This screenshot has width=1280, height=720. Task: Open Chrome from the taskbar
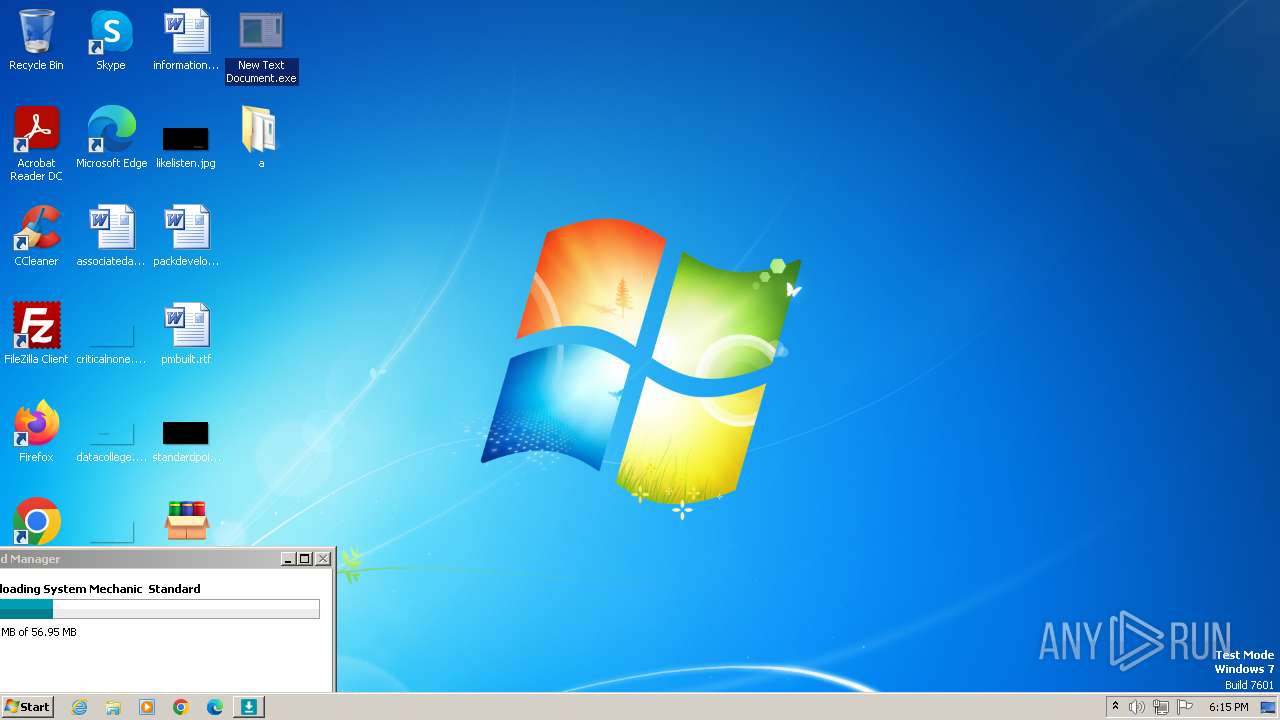(x=181, y=707)
